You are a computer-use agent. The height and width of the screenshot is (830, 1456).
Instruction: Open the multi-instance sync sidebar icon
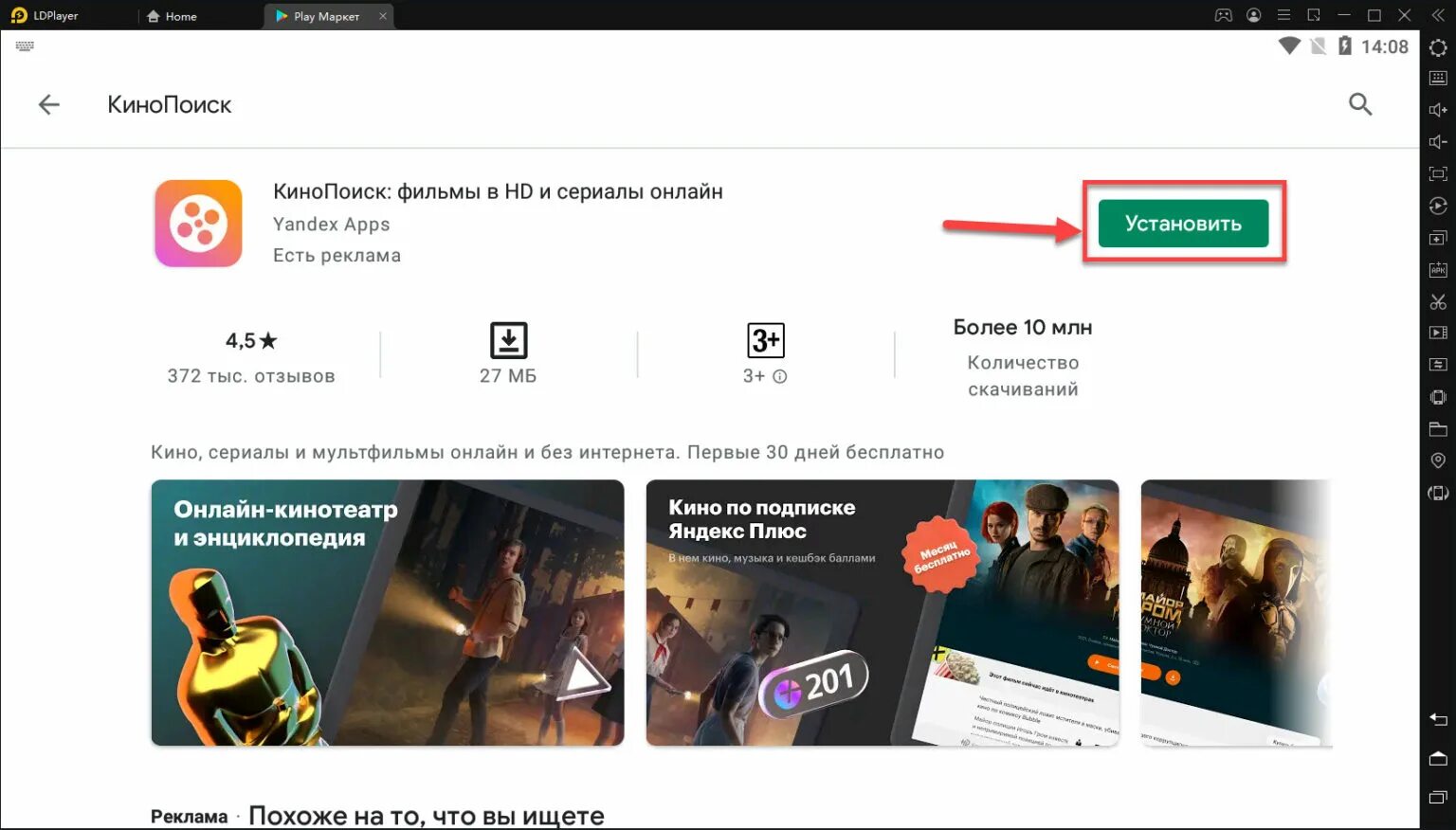coord(1438,238)
